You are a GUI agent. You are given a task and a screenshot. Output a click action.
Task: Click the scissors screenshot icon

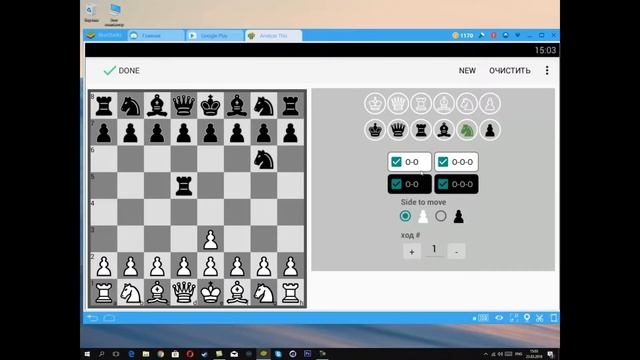pyautogui.click(x=540, y=318)
